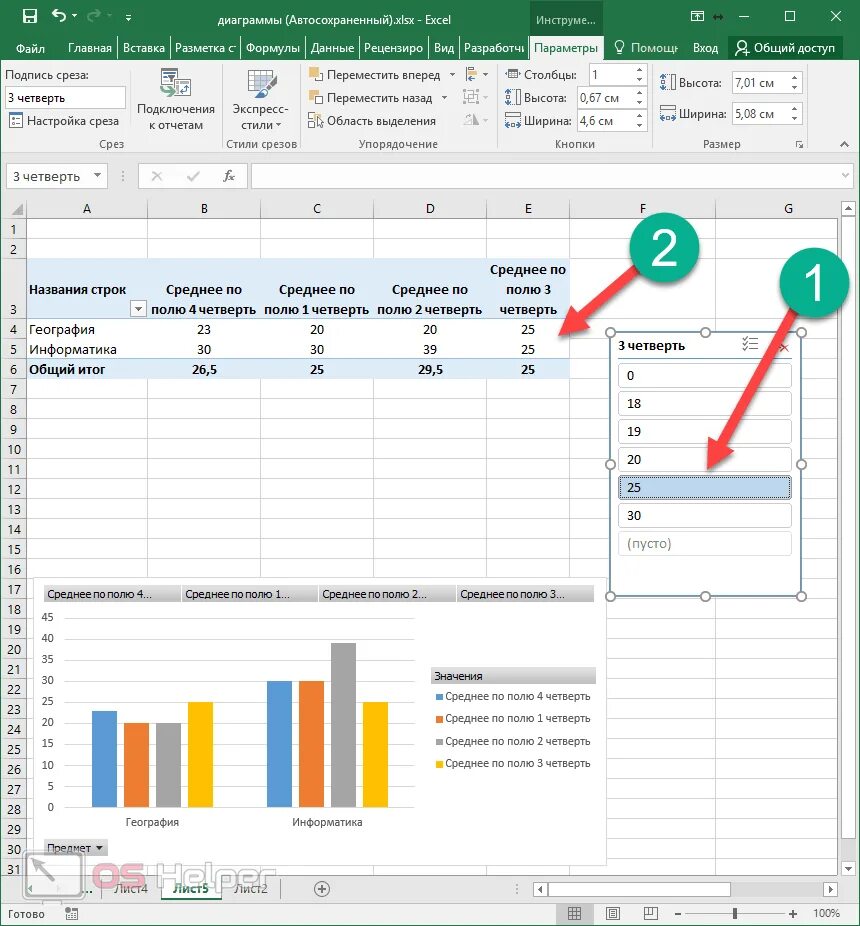The width and height of the screenshot is (860, 926).
Task: Switch to the Данные tab
Action: (x=333, y=48)
